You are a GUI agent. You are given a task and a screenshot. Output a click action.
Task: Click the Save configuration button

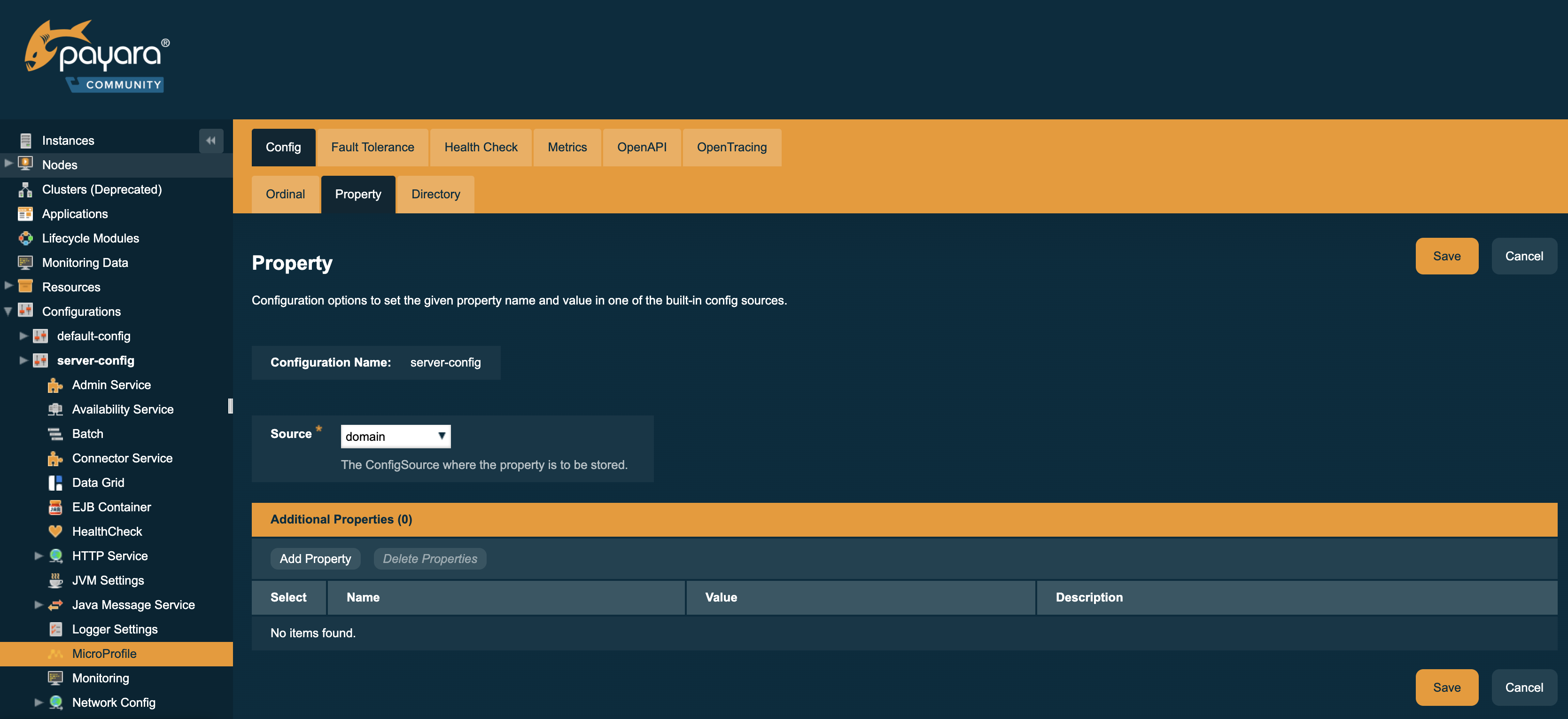click(x=1447, y=256)
